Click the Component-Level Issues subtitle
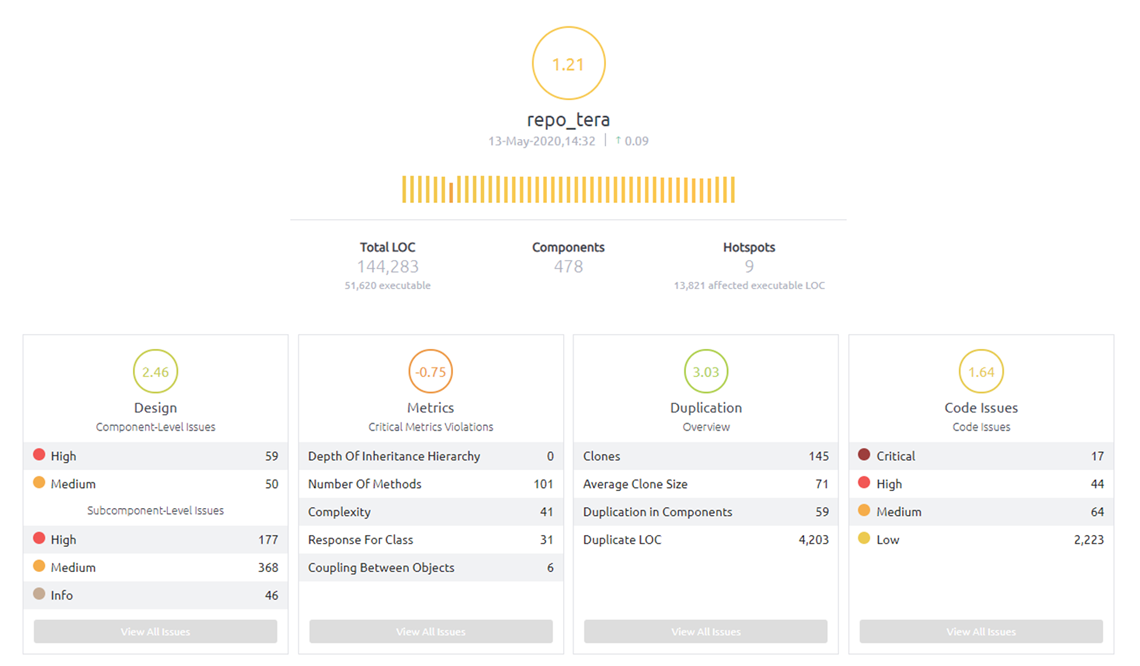The width and height of the screenshot is (1140, 666). (156, 427)
